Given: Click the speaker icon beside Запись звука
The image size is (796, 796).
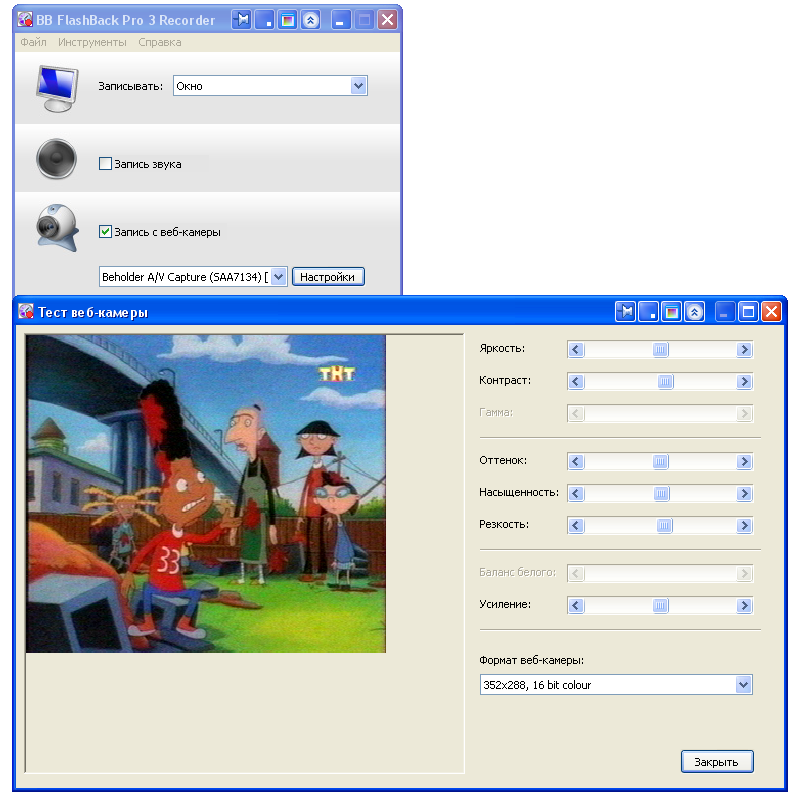Looking at the screenshot, I should (56, 159).
